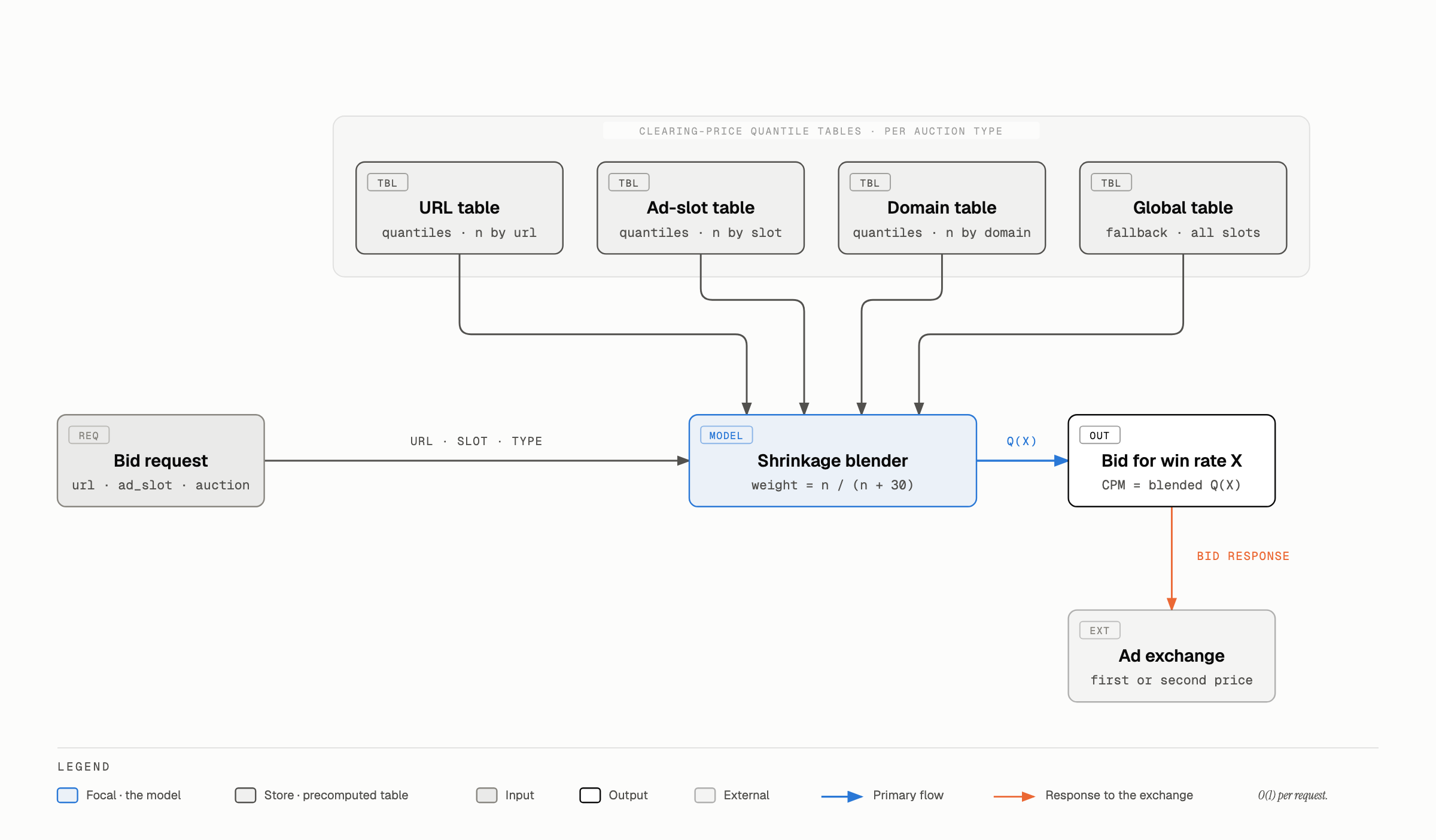Click 'CPM = blended Q(X)' text

[1172, 485]
